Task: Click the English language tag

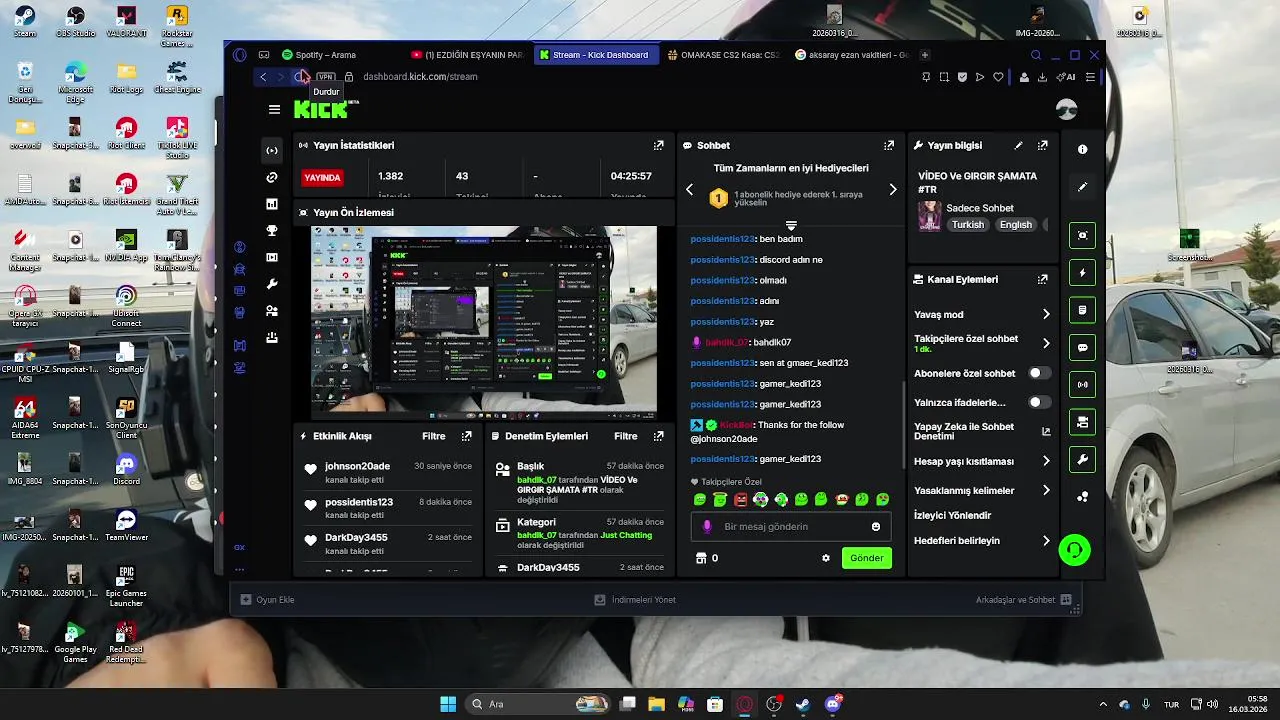Action: click(1016, 225)
